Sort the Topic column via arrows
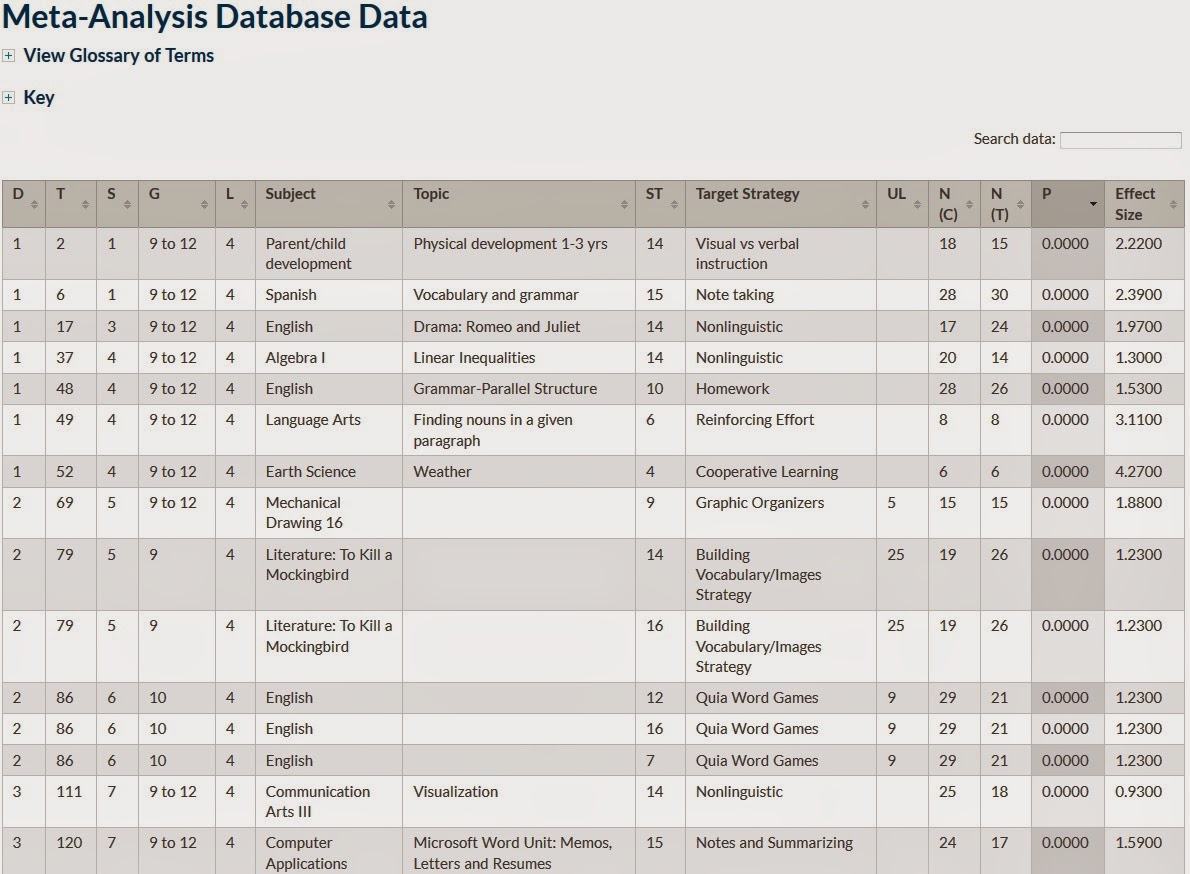Viewport: 1190px width, 874px height. [624, 205]
